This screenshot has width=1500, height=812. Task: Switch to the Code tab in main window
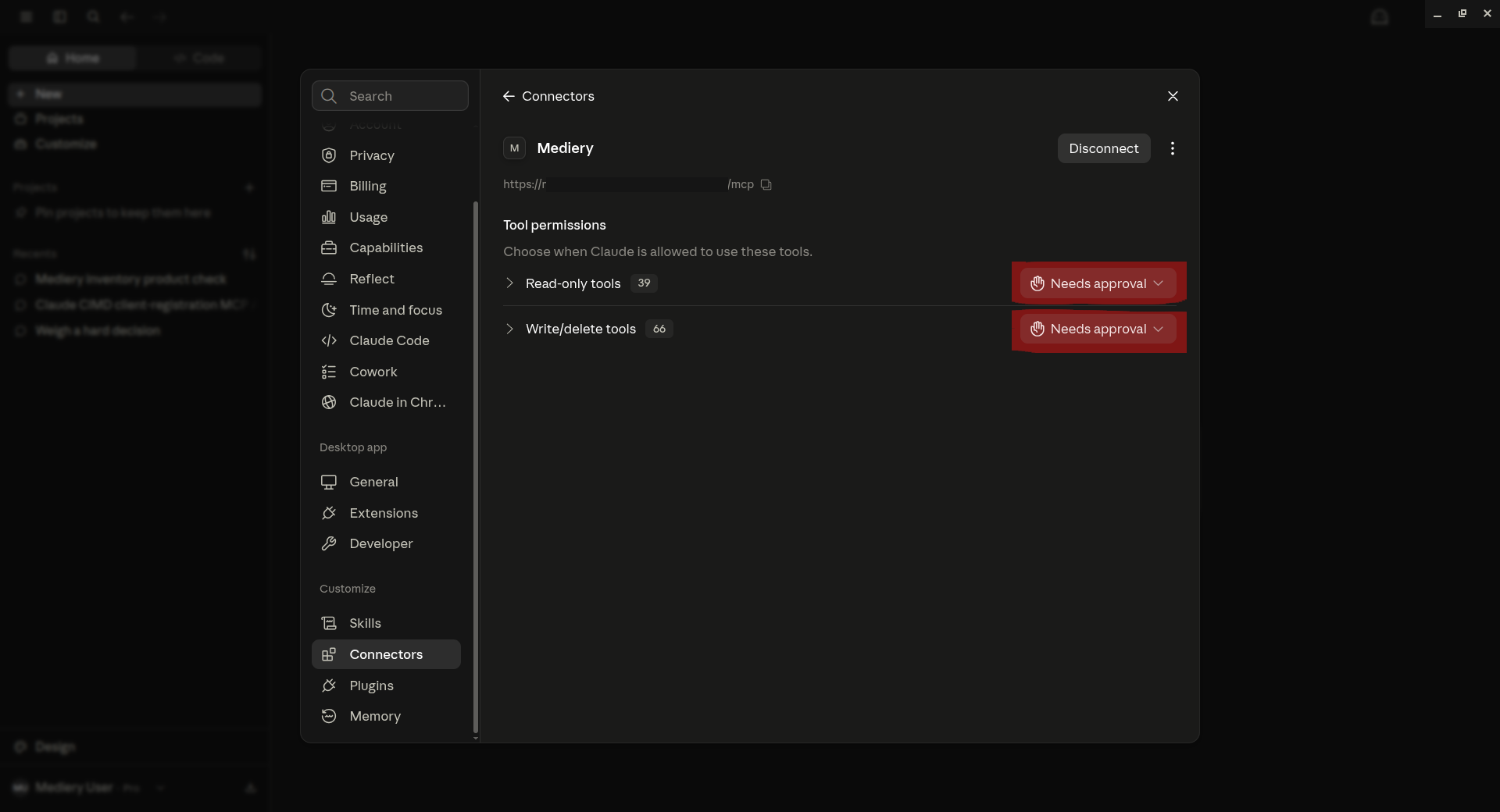click(x=199, y=58)
